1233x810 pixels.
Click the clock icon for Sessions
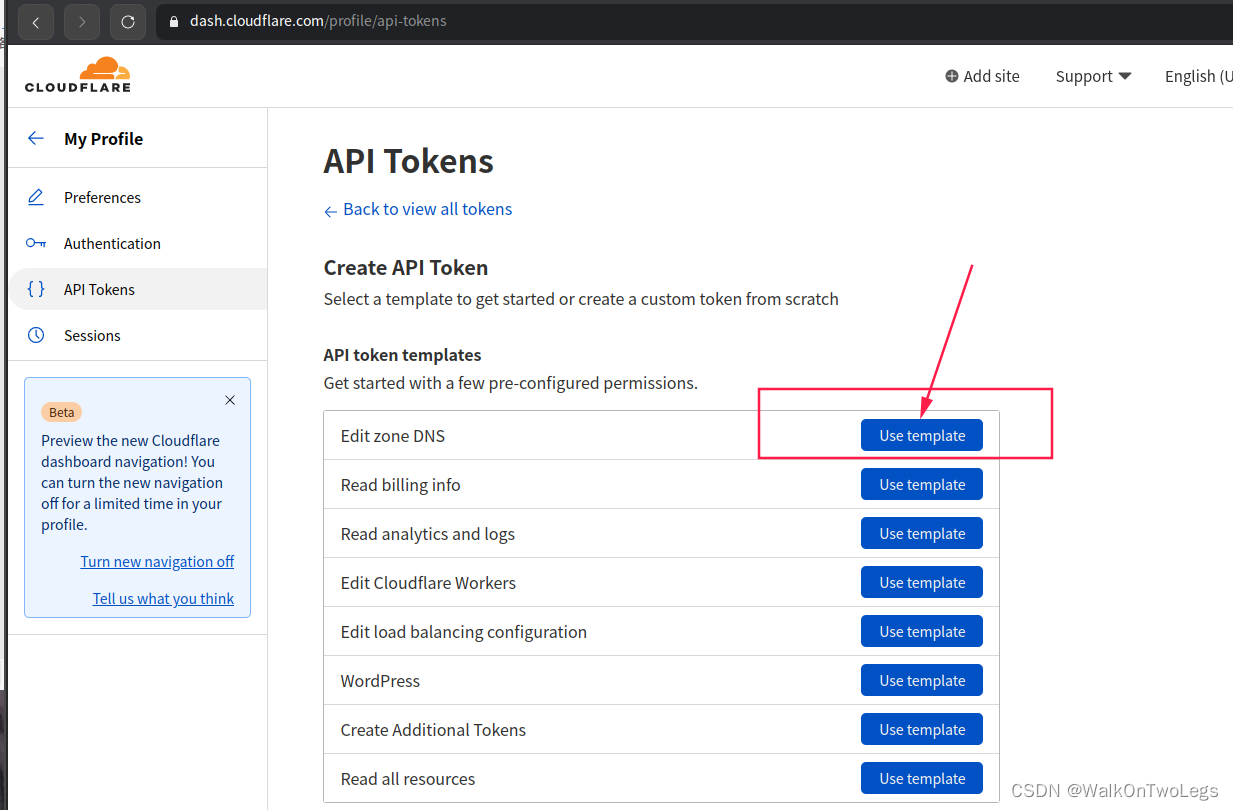click(36, 335)
